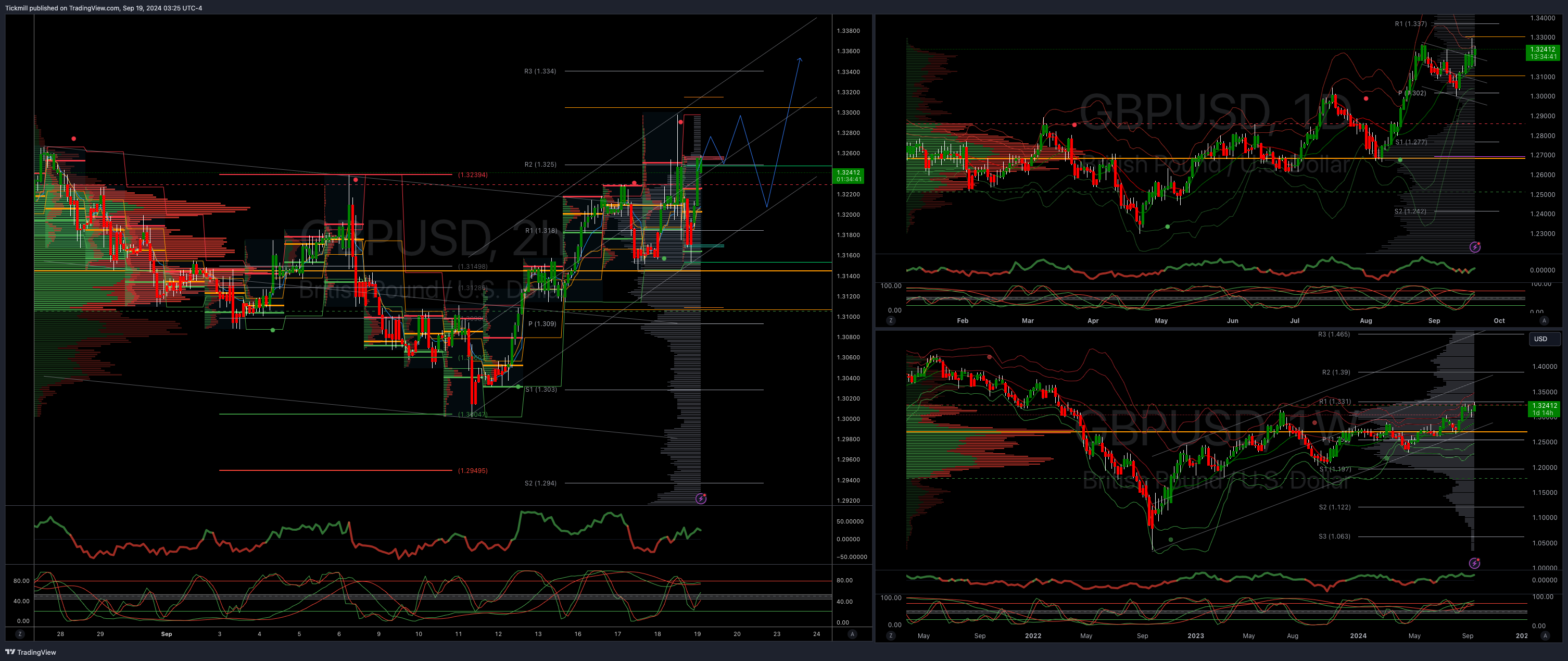The image size is (1568, 661).
Task: Click the Oct label on 1D chart axis
Action: (1499, 320)
